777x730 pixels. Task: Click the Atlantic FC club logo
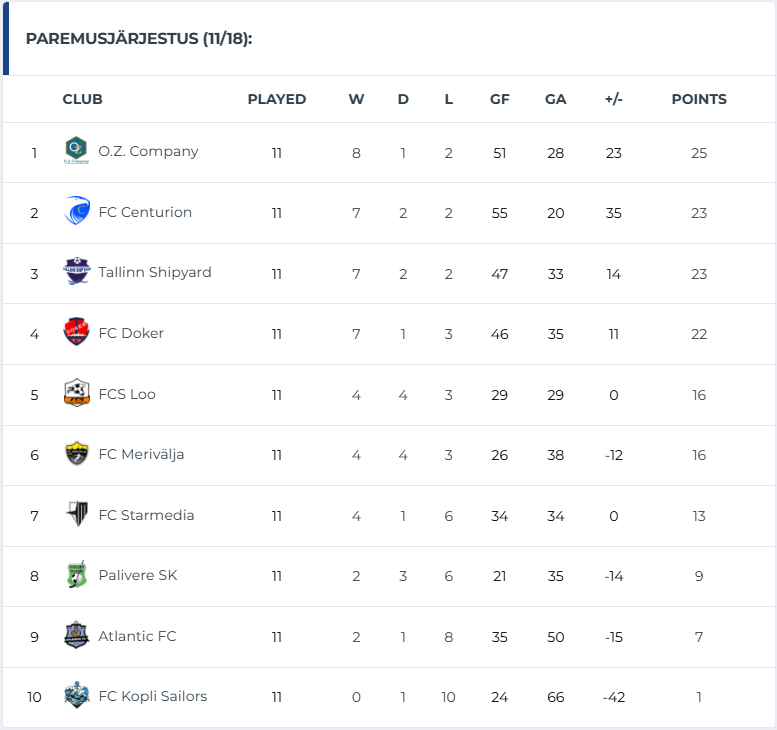click(x=76, y=636)
